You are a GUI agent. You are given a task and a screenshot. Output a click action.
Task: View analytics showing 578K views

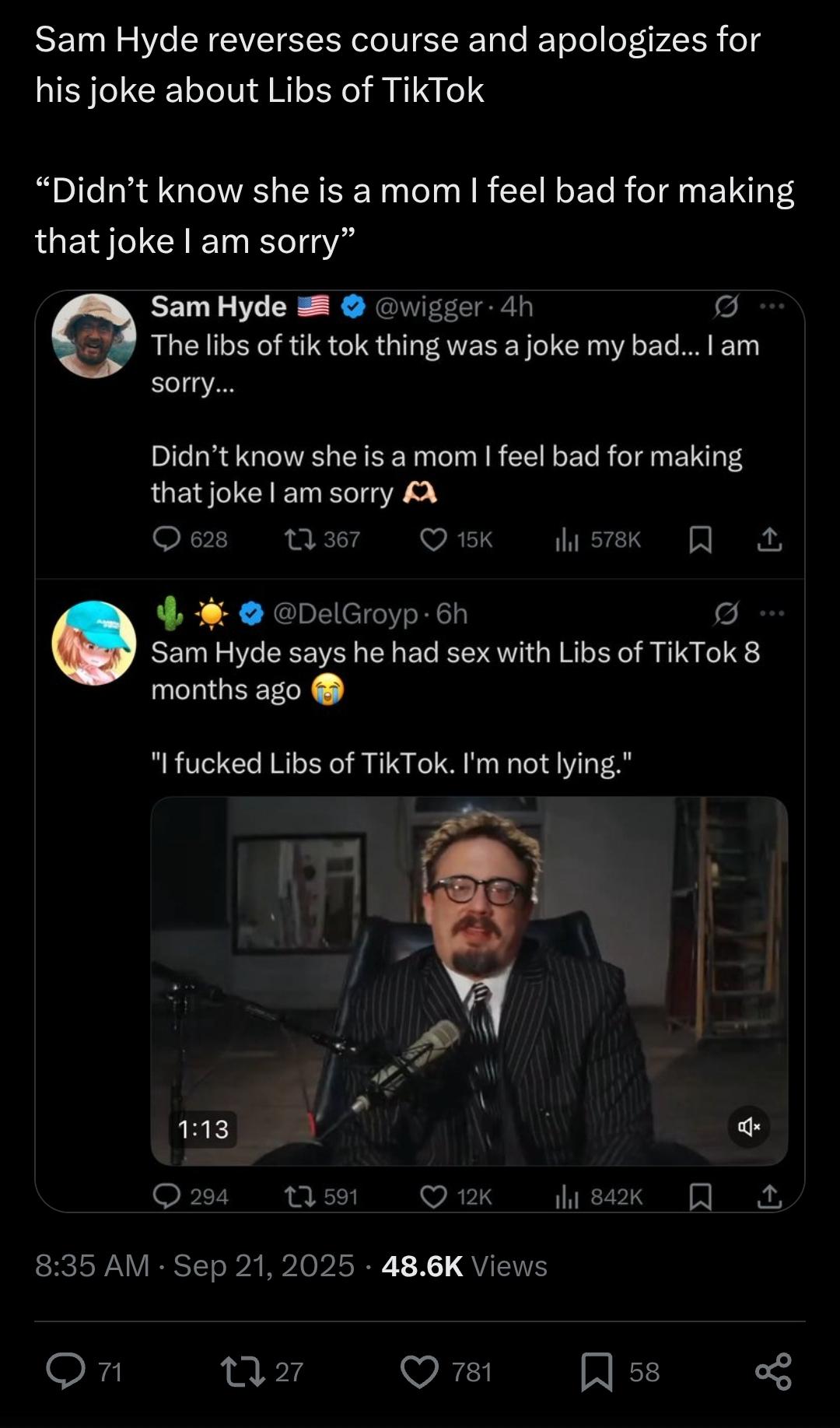click(x=598, y=539)
